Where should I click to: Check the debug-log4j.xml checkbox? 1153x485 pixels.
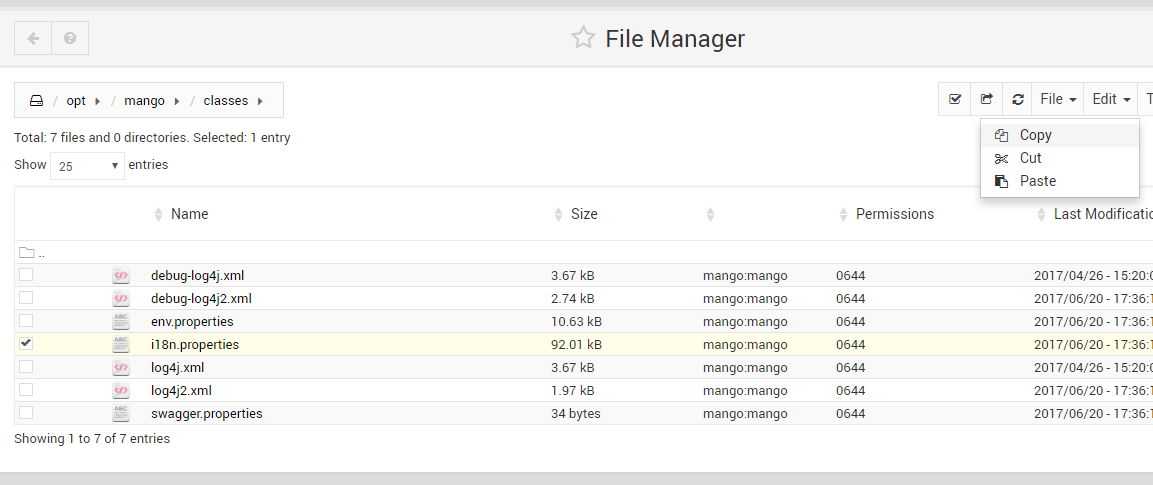click(26, 274)
